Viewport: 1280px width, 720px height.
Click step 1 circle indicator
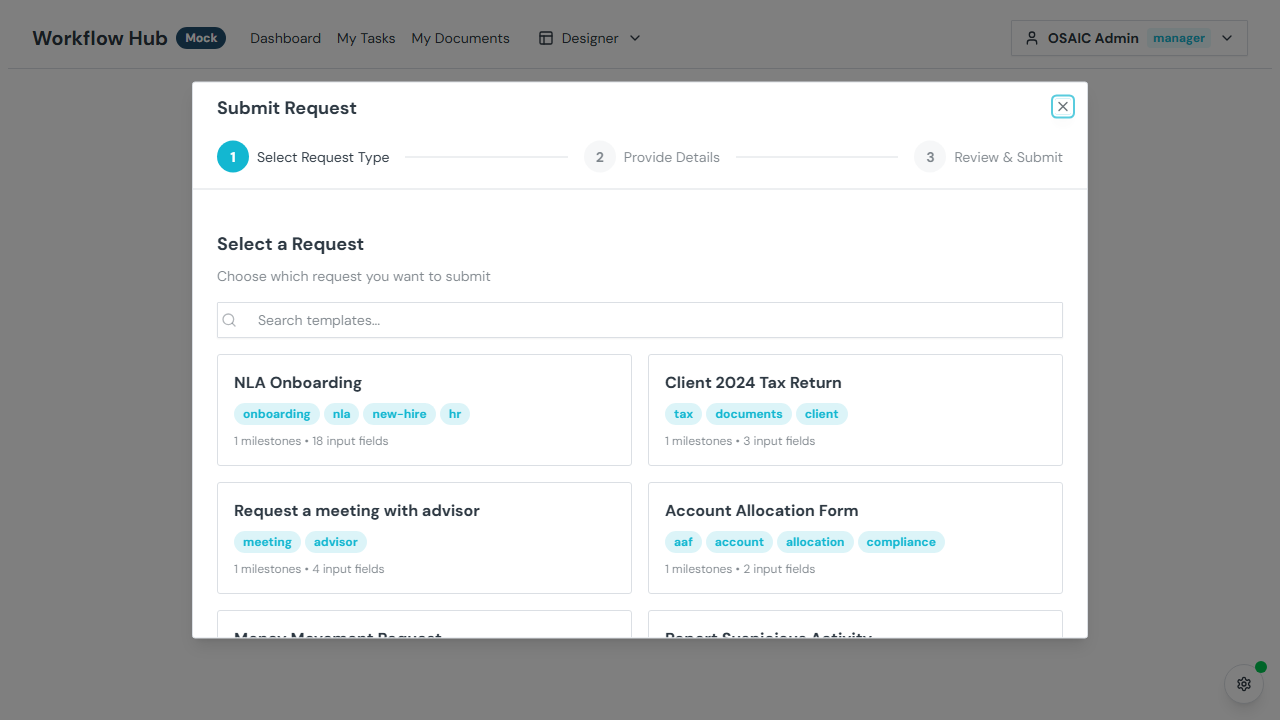(233, 157)
